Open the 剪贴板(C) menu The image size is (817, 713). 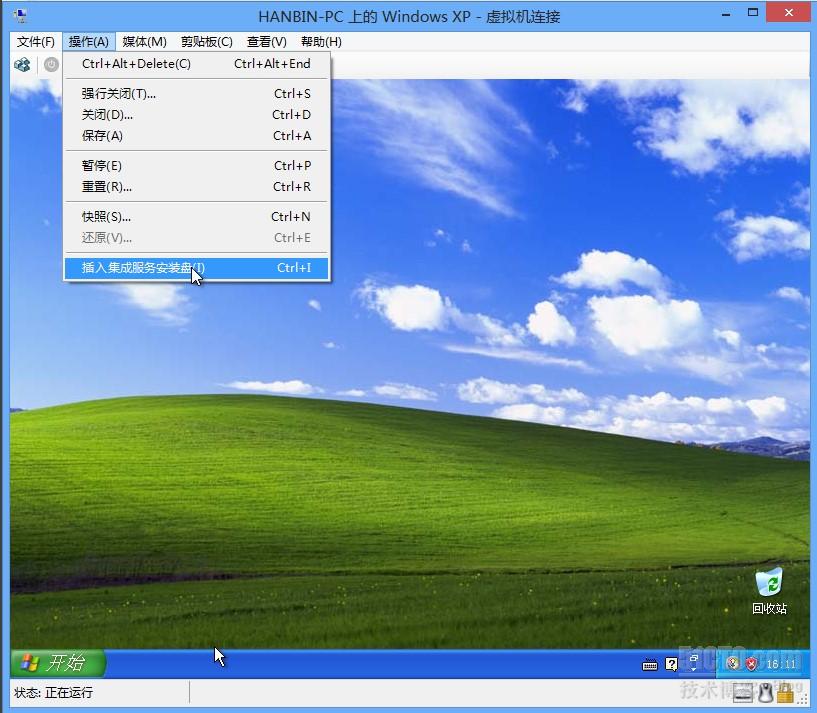coord(206,42)
